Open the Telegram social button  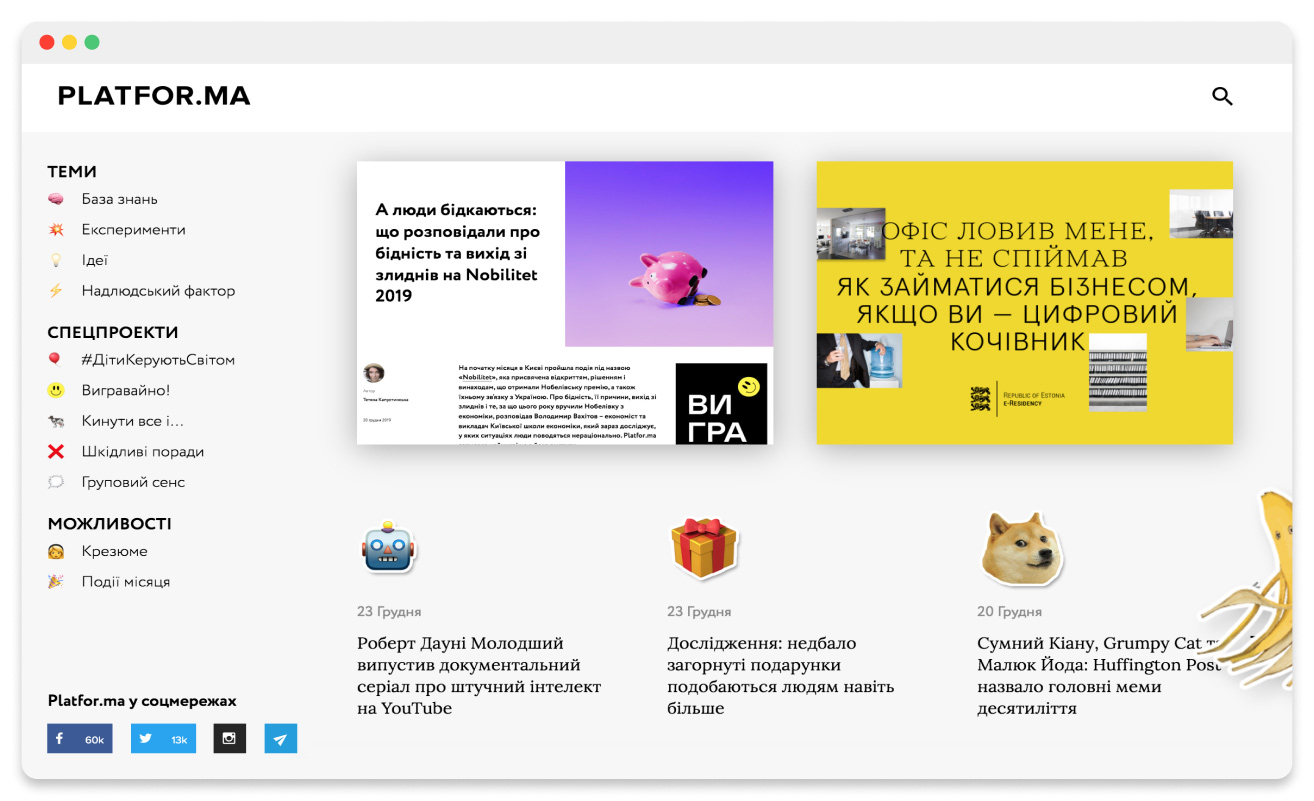[x=281, y=739]
